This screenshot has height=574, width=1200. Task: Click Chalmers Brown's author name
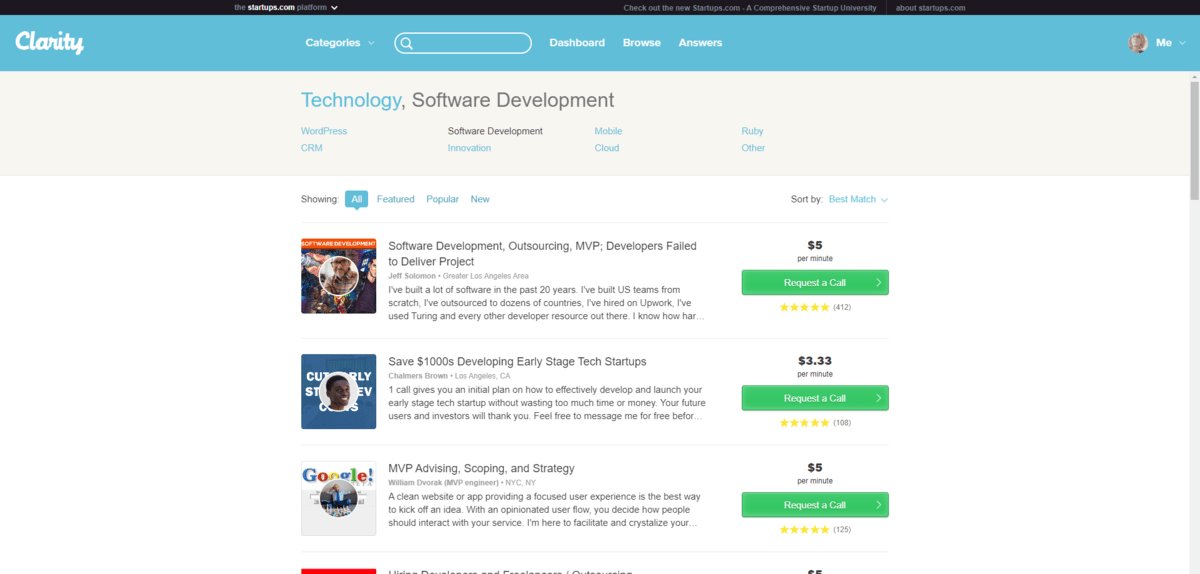click(x=418, y=376)
